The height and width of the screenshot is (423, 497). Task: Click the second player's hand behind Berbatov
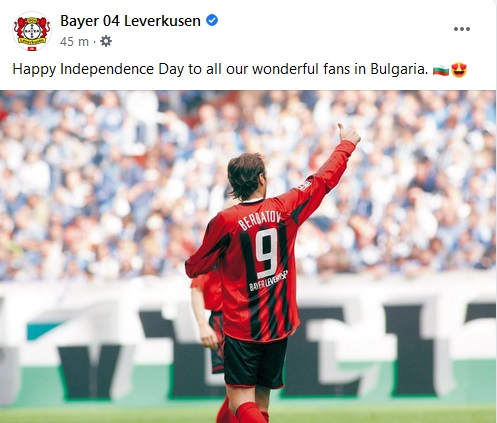pyautogui.click(x=209, y=337)
